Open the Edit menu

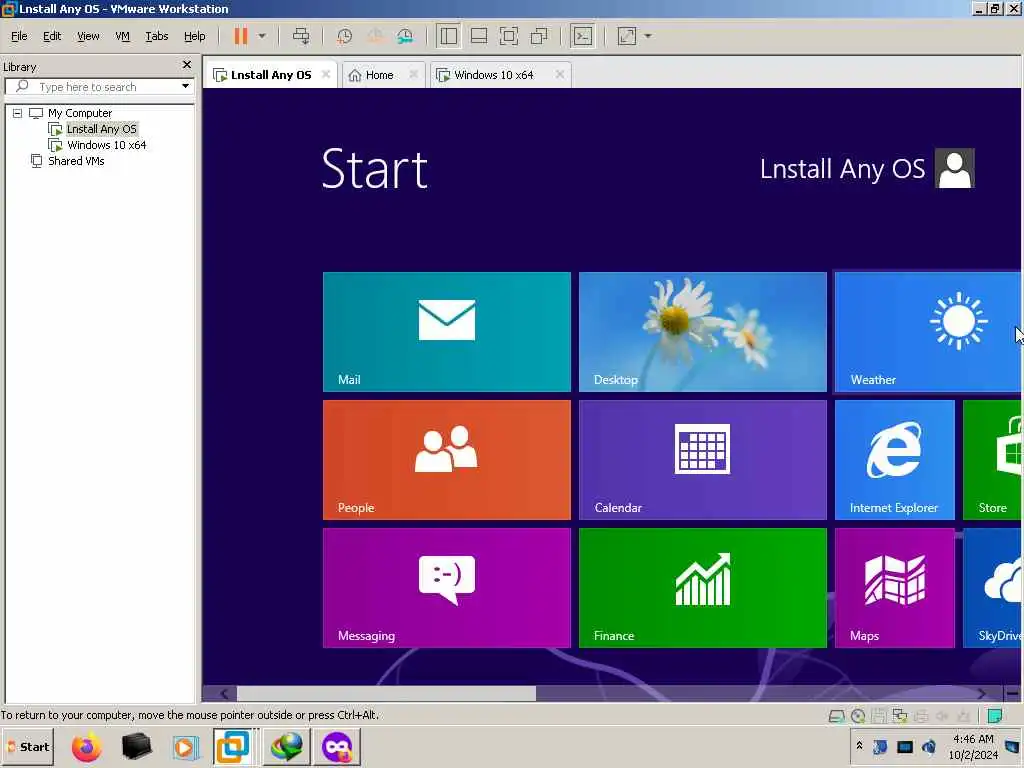[x=52, y=36]
